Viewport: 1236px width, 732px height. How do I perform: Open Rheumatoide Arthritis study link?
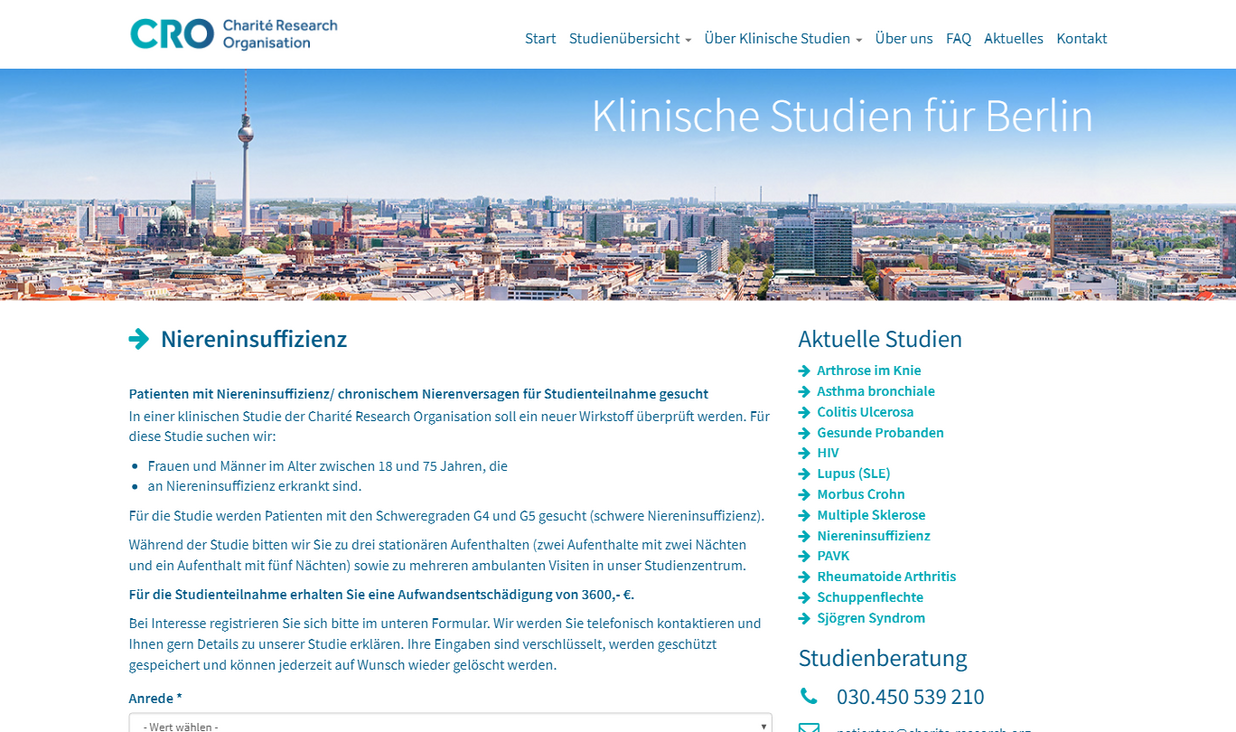tap(886, 577)
